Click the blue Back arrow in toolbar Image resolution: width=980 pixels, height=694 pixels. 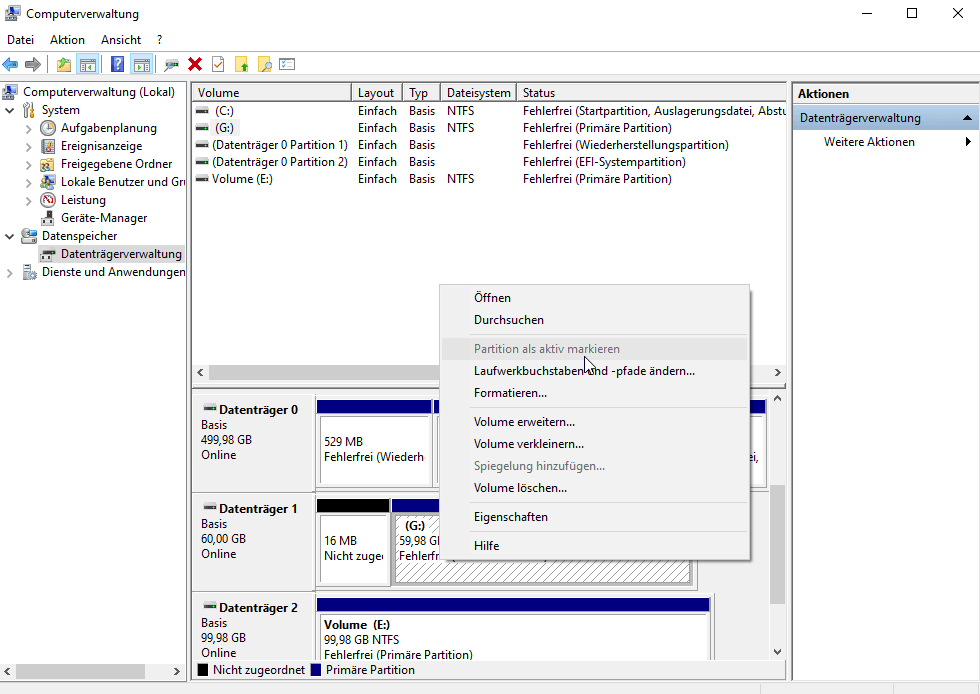[x=11, y=65]
